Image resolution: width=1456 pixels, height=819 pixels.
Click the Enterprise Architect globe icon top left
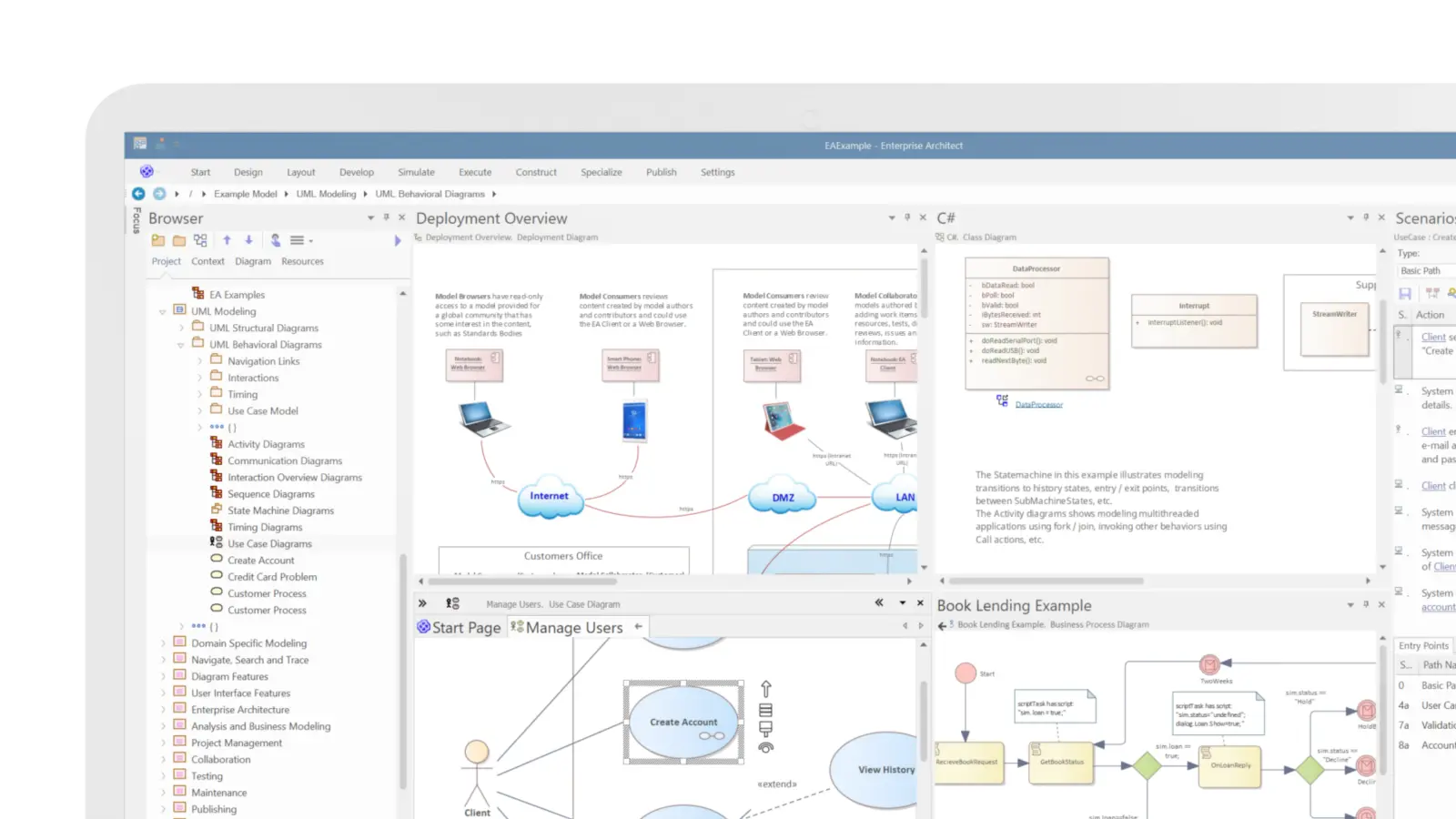[x=147, y=171]
